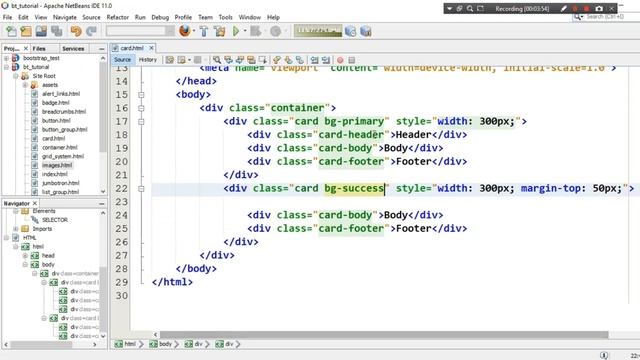Click the Last Edit icon in editor toolbar
Image resolution: width=640 pixels, height=360 pixels.
point(169,60)
